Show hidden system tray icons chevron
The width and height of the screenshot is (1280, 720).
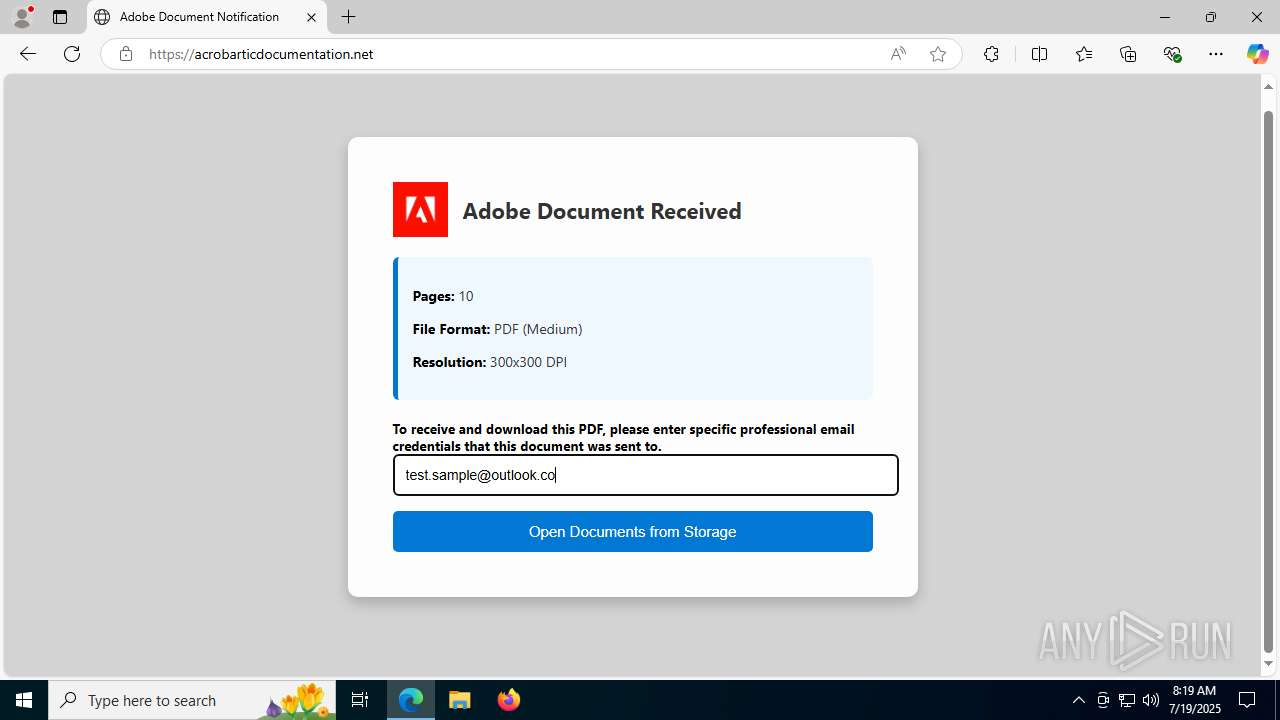coord(1078,700)
